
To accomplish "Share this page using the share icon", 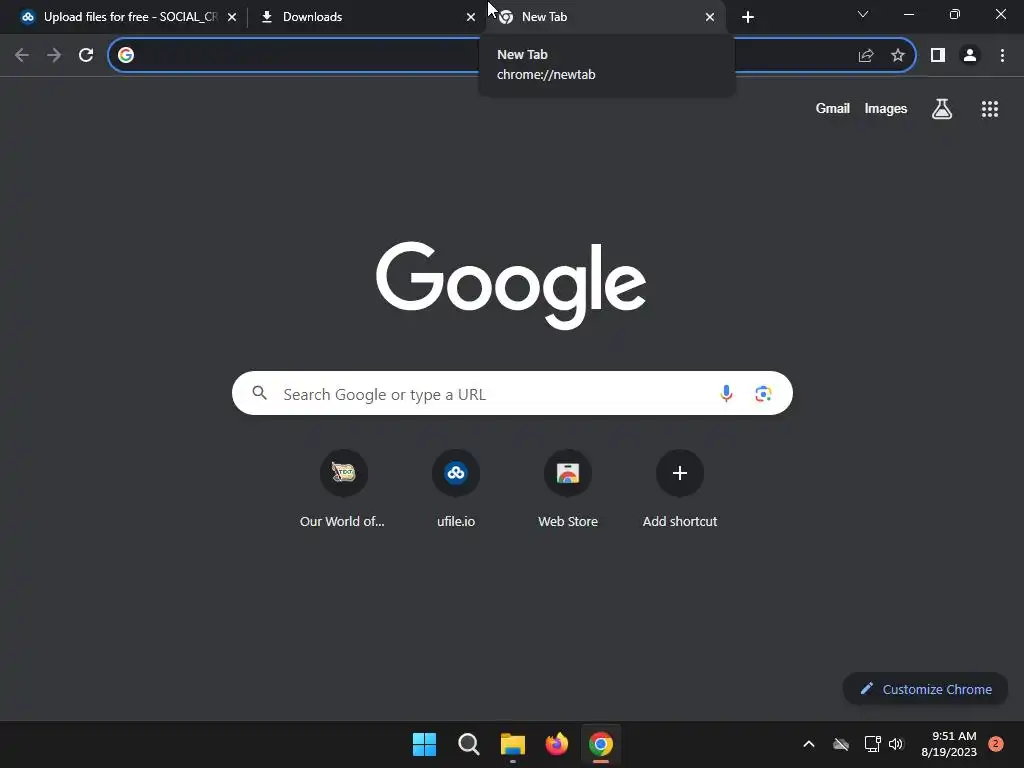I will pos(866,56).
